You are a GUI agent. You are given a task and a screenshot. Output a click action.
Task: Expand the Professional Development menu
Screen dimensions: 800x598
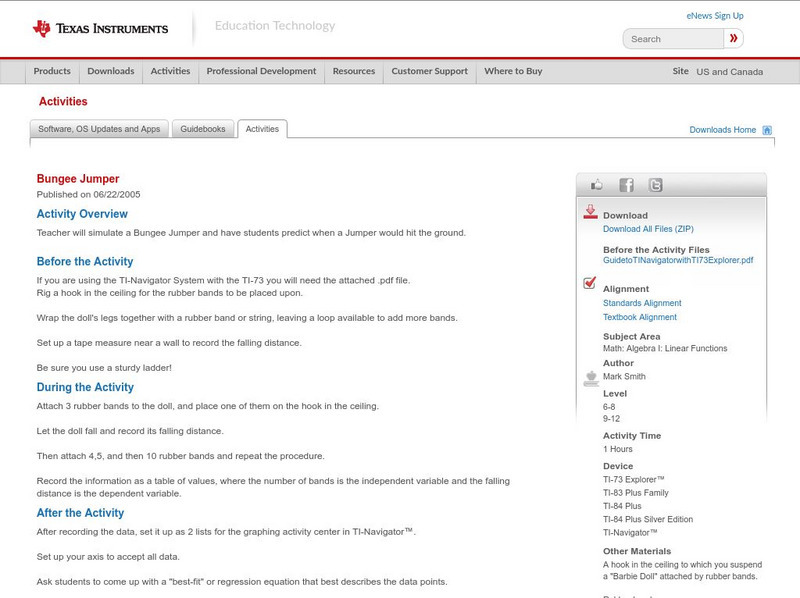261,72
